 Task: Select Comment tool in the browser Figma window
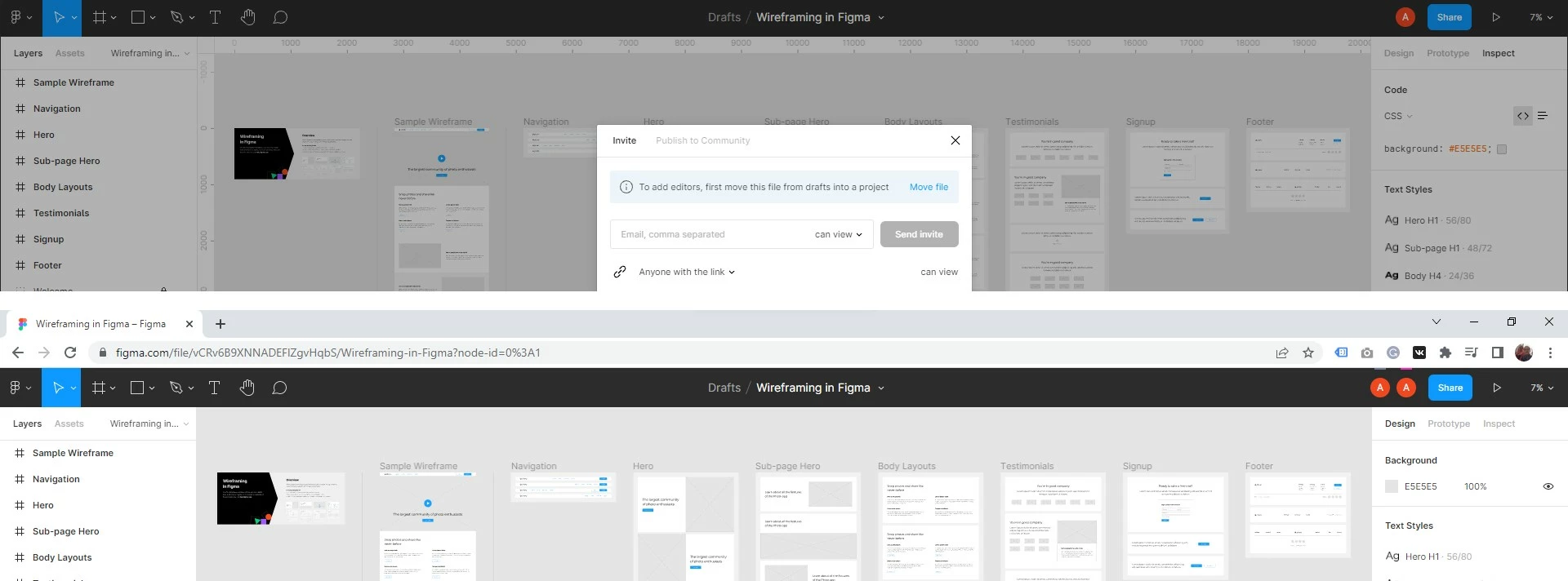coord(279,388)
